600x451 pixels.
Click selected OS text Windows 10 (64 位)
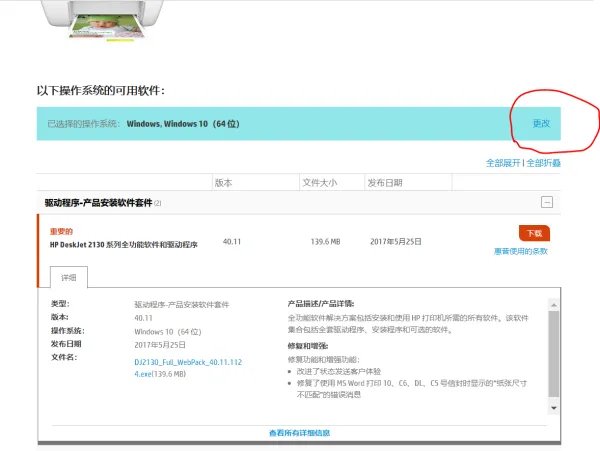[183, 124]
